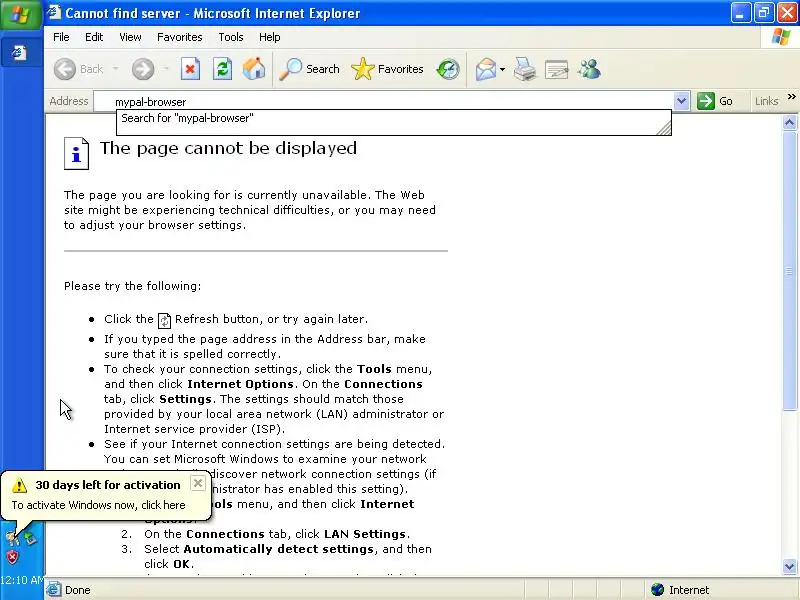
Task: Click the suggestion box resize grip
Action: coord(664,128)
